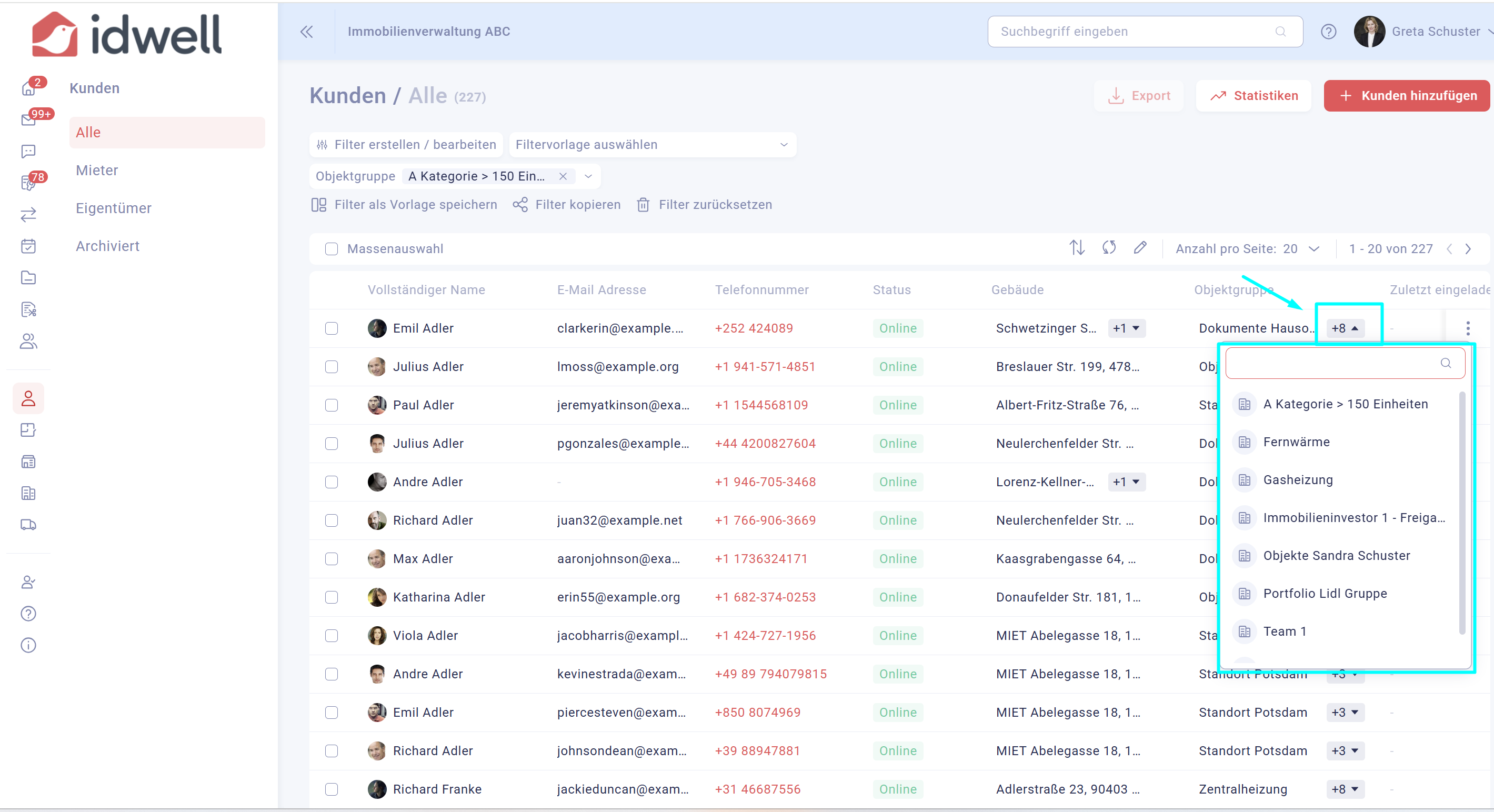Click the Suchbegriff eingeben search field
Screen dimensions: 1494x812
[x=1145, y=32]
